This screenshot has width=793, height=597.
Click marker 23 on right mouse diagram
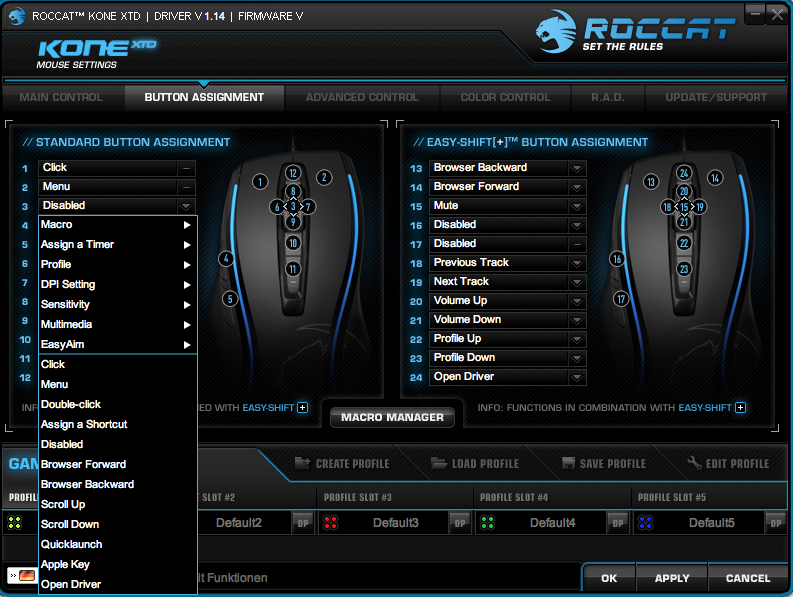[684, 269]
